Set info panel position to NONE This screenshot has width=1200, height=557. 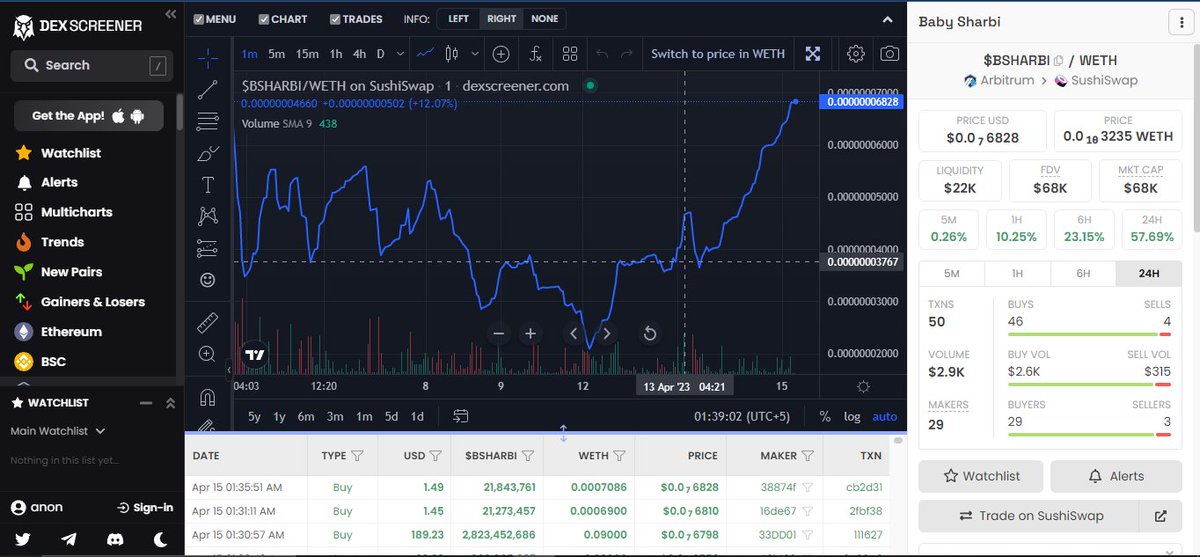coord(545,19)
